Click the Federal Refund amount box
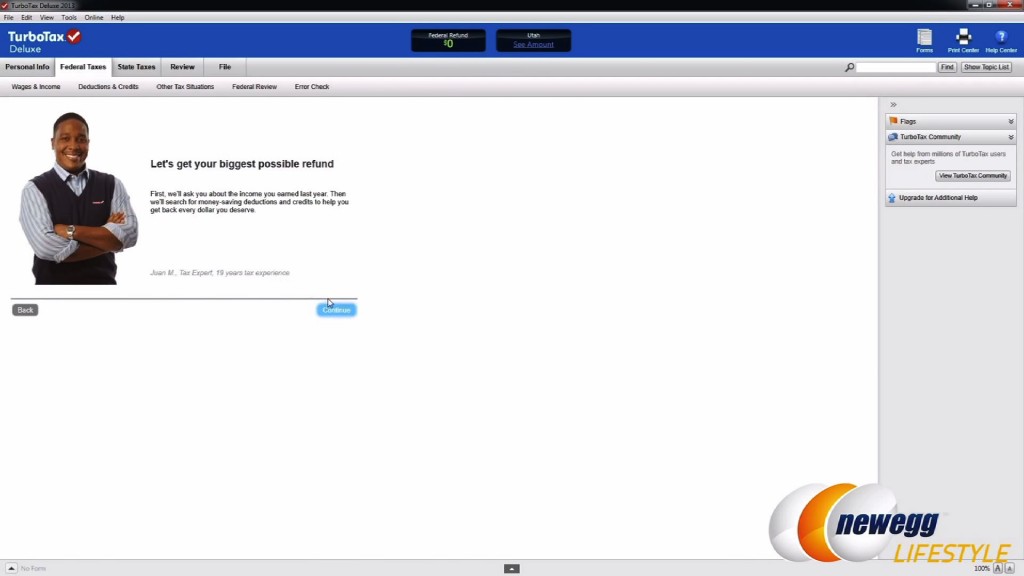Viewport: 1024px width, 576px height. pos(448,40)
